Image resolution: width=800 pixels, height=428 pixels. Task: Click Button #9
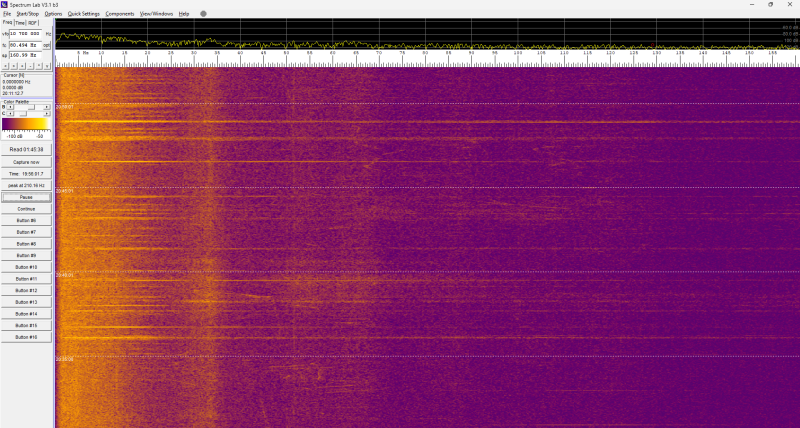[x=26, y=256]
